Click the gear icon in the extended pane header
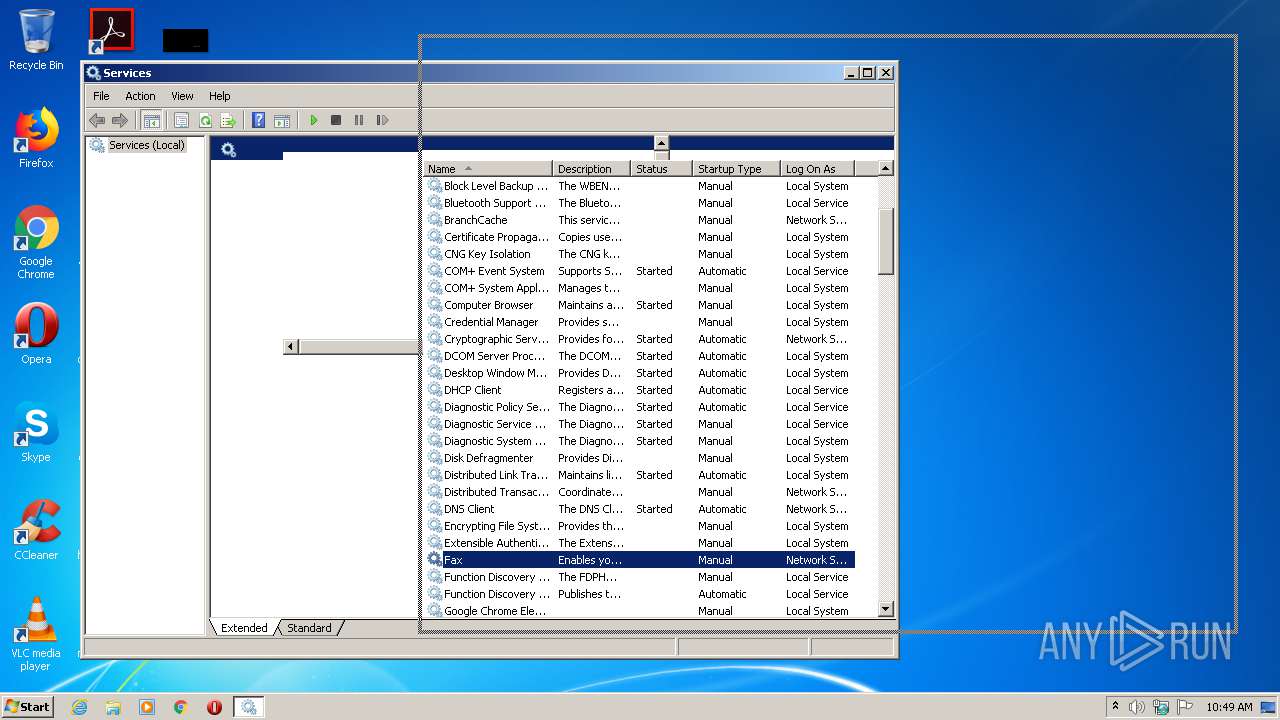 coord(228,150)
